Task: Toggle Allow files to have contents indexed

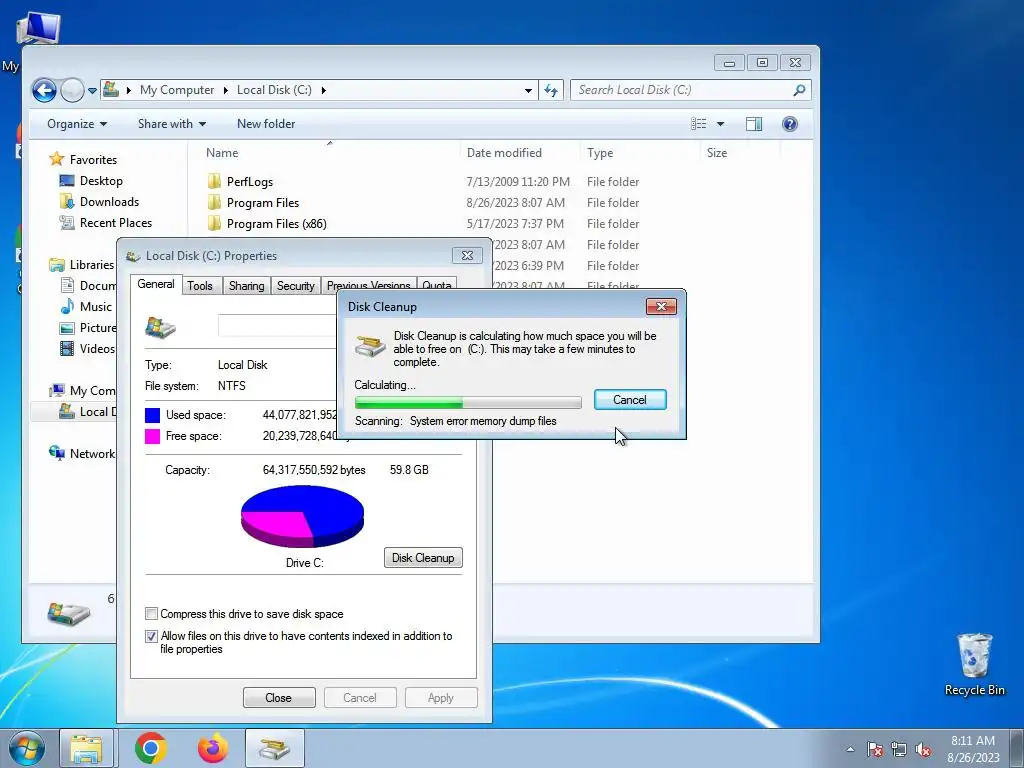Action: tap(152, 636)
